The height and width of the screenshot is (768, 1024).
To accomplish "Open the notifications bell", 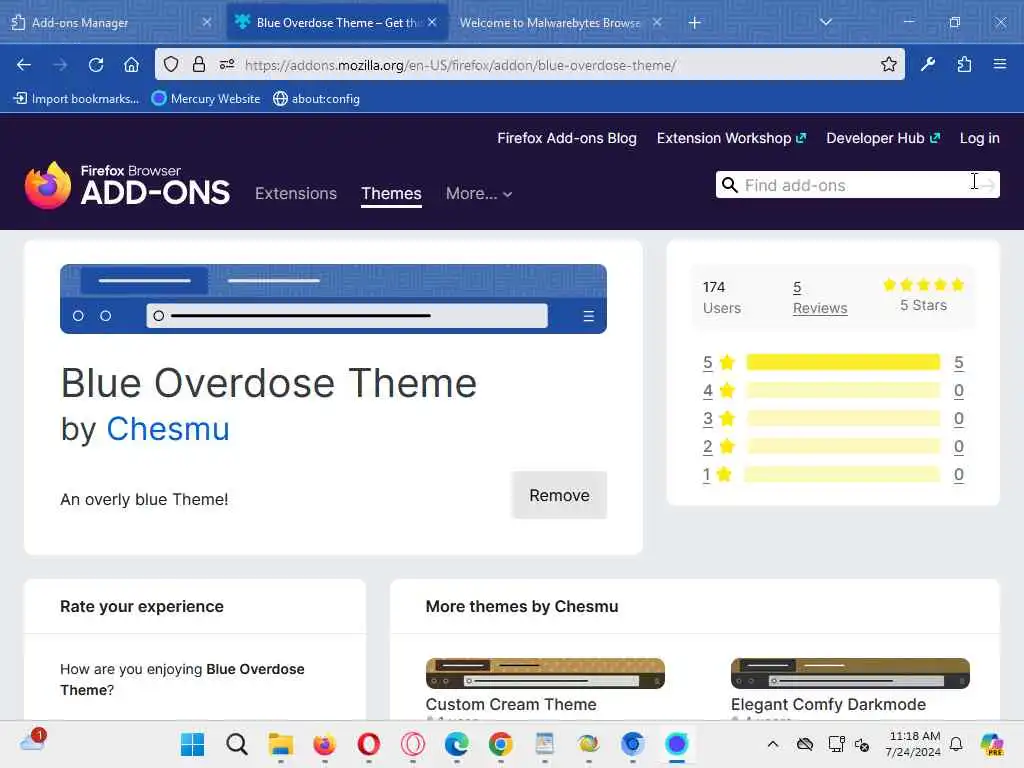I will pyautogui.click(x=956, y=744).
